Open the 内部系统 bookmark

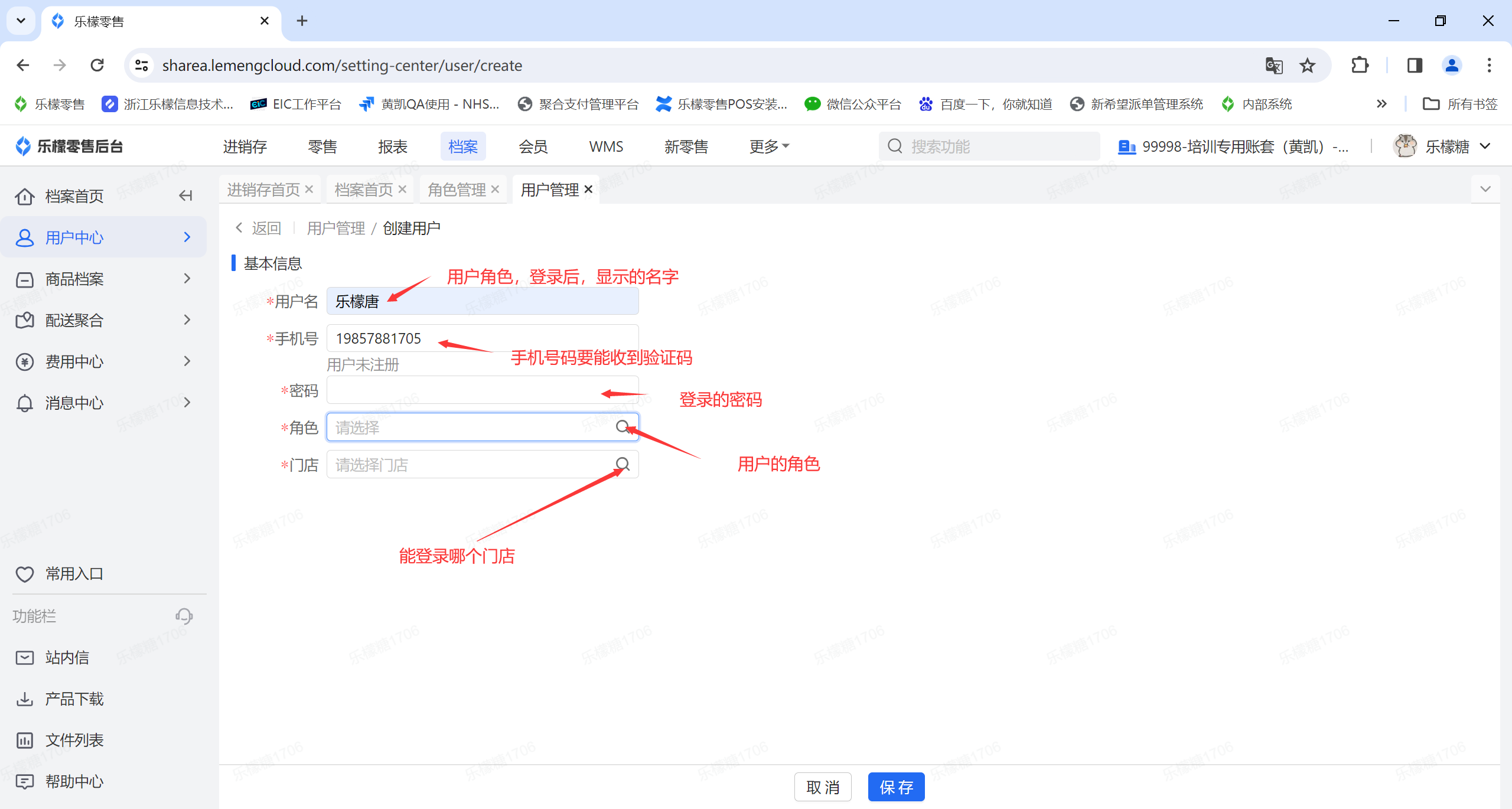coord(1257,104)
